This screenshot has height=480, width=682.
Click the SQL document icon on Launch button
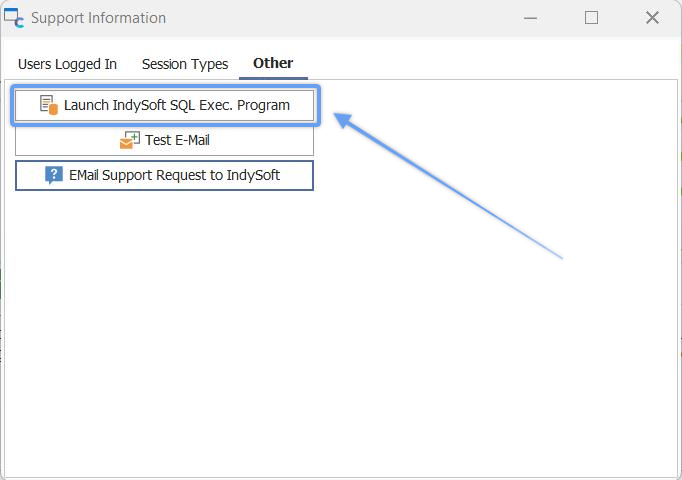(x=49, y=105)
